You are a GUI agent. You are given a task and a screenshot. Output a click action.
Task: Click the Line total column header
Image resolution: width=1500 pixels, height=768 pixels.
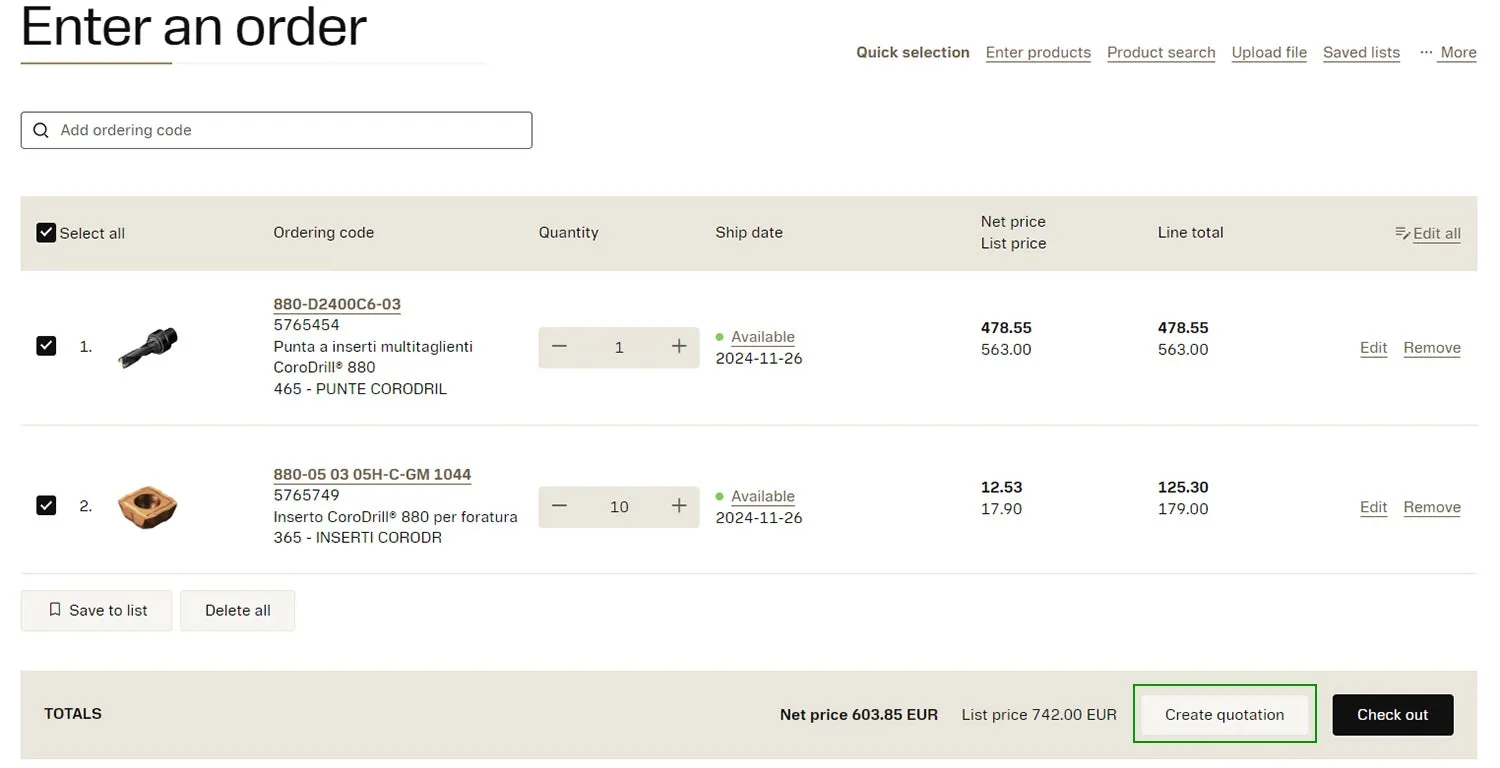tap(1190, 232)
